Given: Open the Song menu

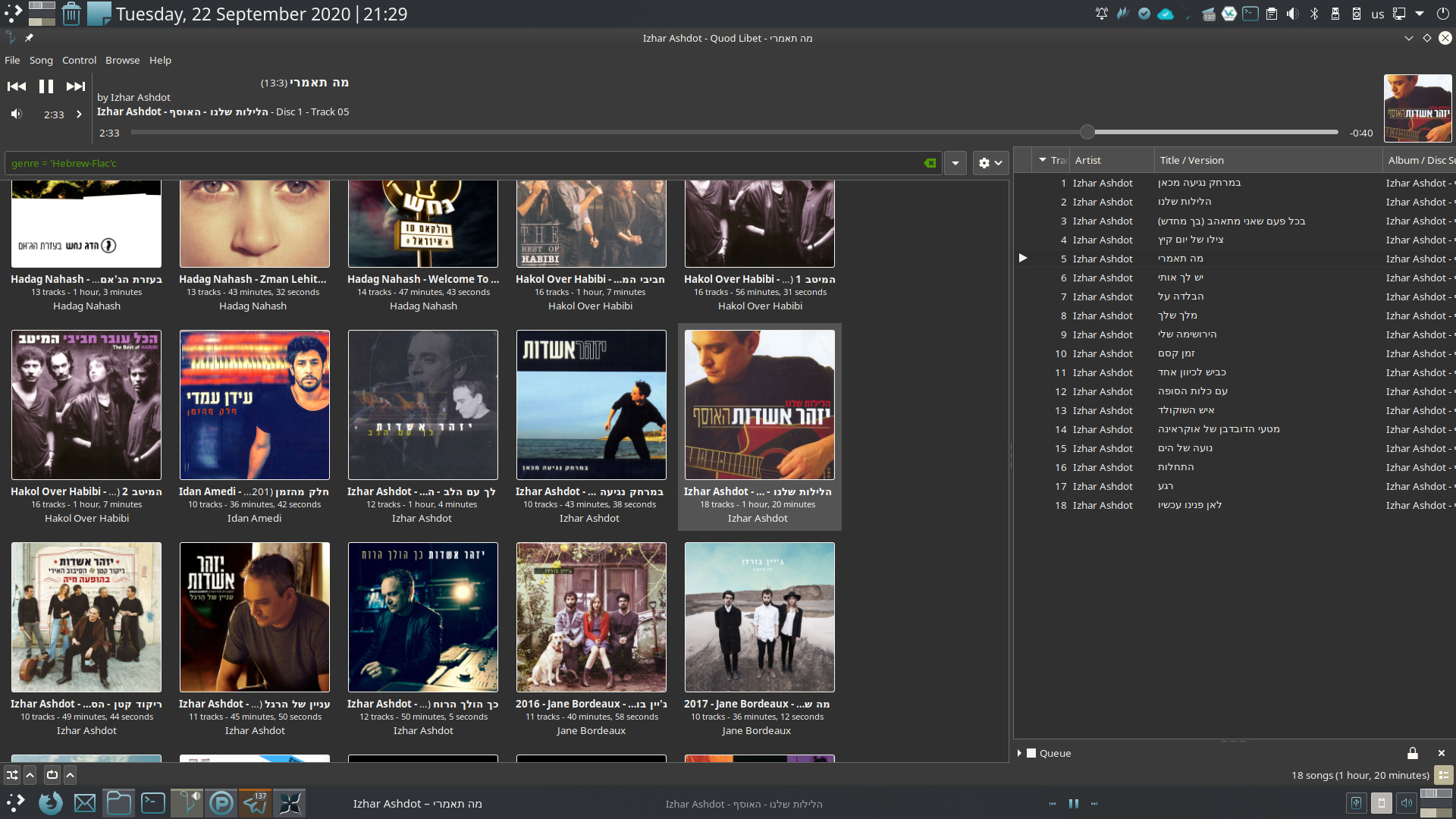Looking at the screenshot, I should coord(41,60).
